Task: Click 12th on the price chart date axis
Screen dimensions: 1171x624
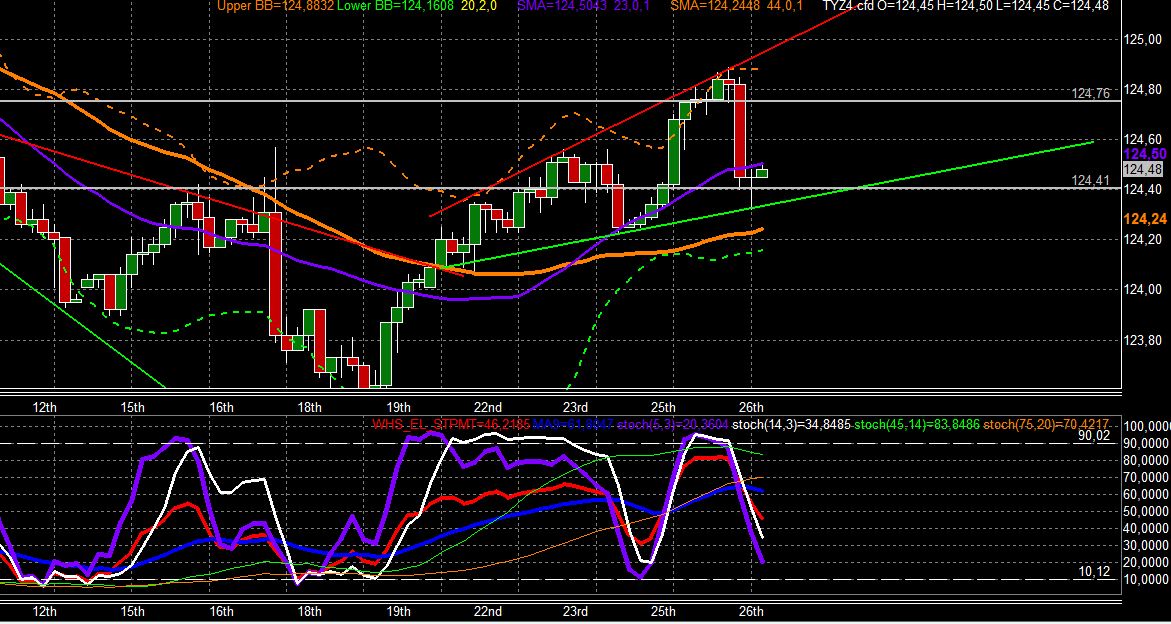Action: pyautogui.click(x=45, y=407)
